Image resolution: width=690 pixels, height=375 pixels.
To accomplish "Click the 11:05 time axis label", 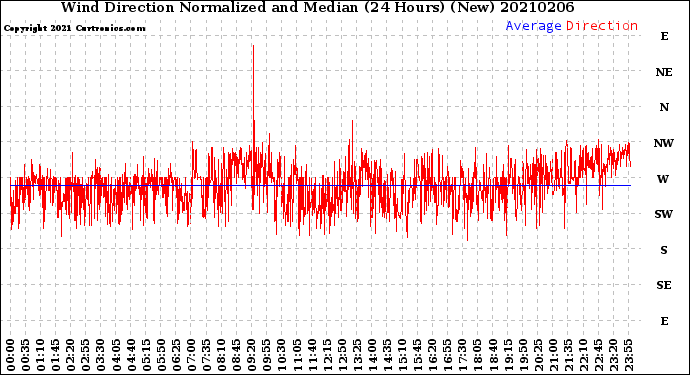I will click(x=297, y=355).
